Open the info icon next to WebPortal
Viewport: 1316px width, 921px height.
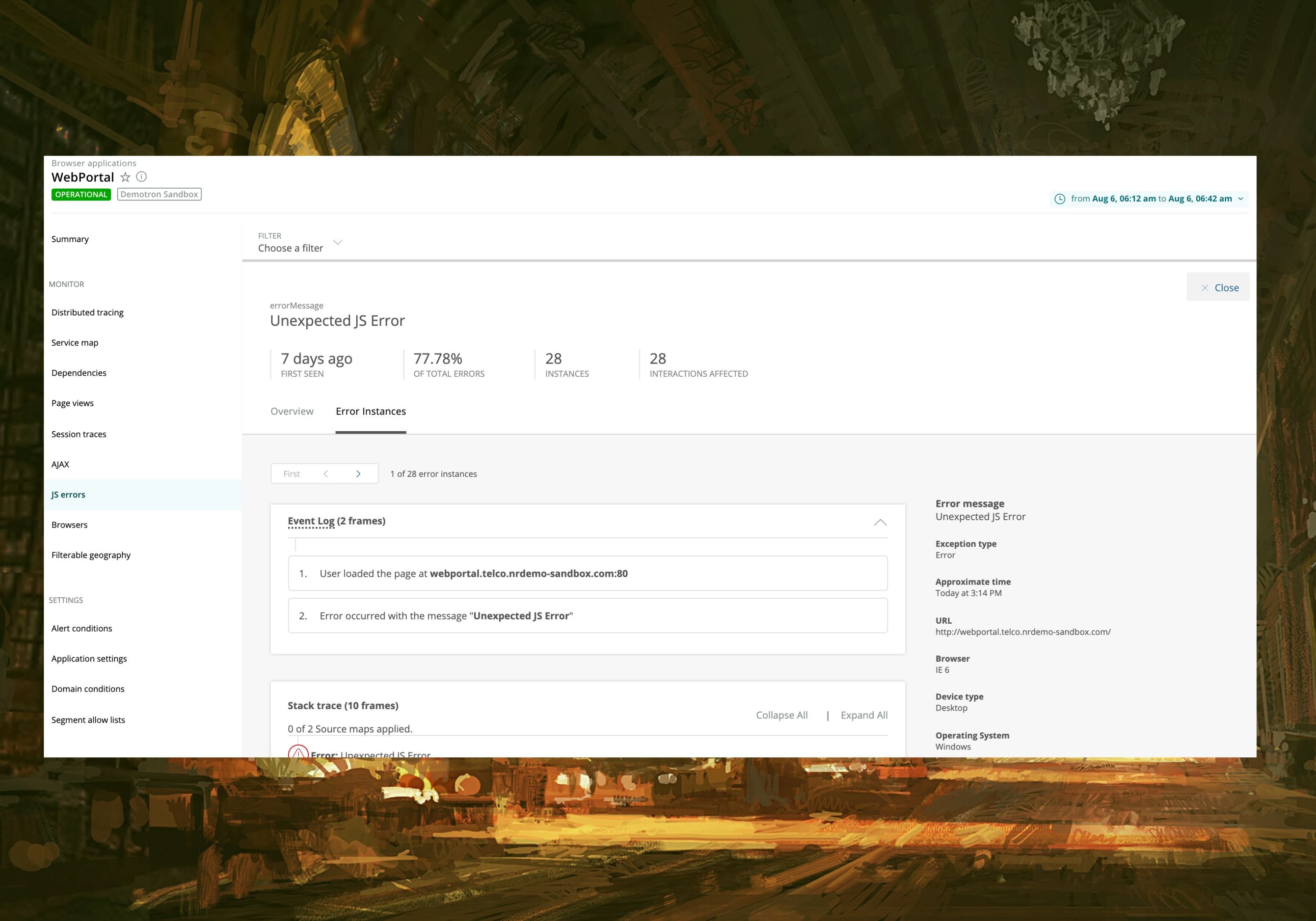pyautogui.click(x=142, y=177)
